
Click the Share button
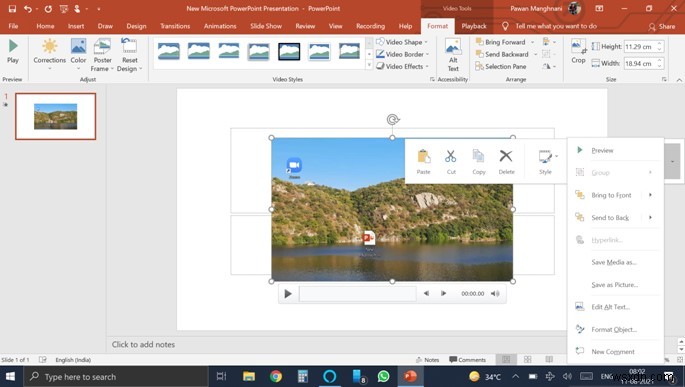pyautogui.click(x=662, y=27)
